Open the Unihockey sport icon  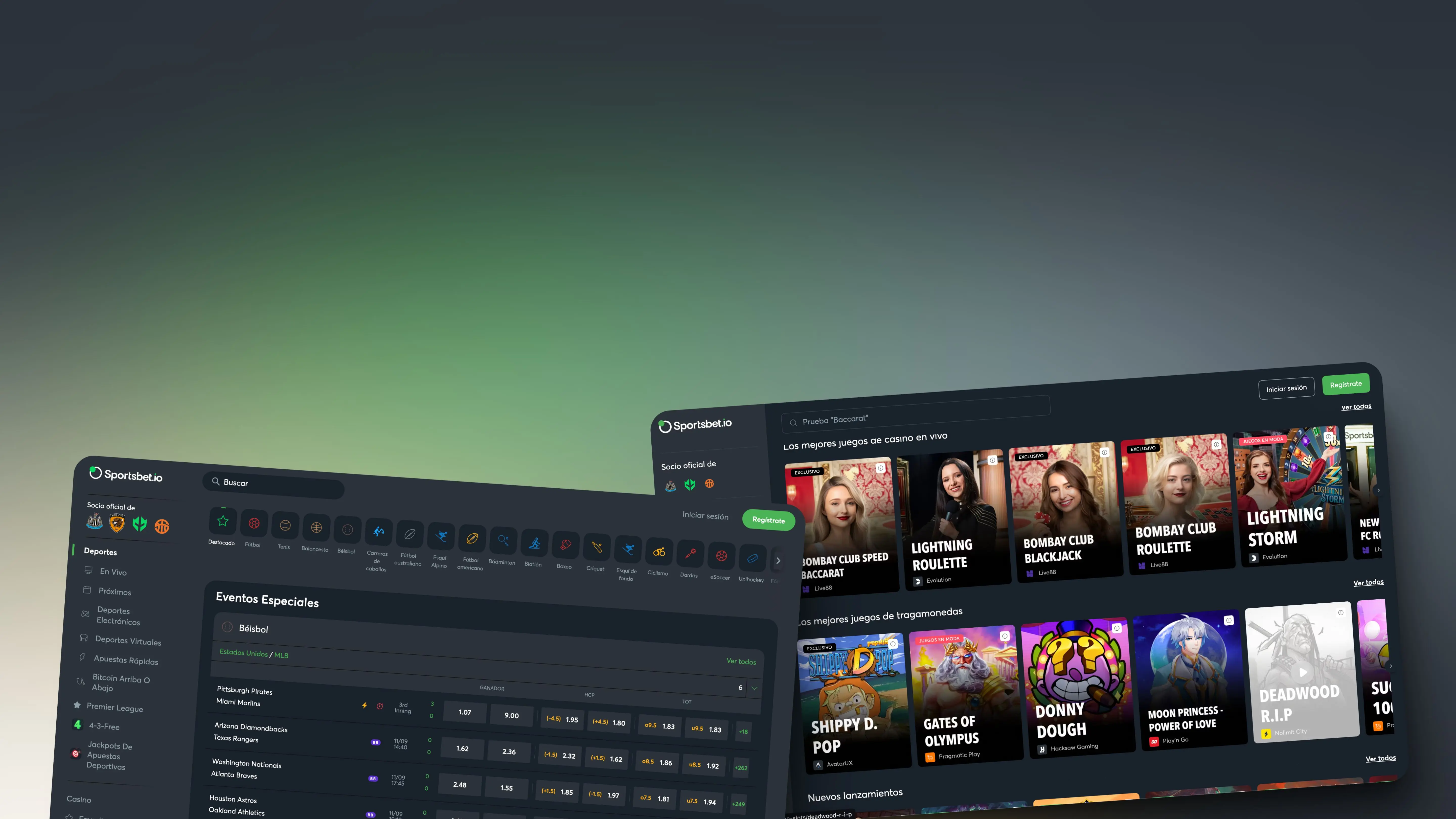point(752,558)
